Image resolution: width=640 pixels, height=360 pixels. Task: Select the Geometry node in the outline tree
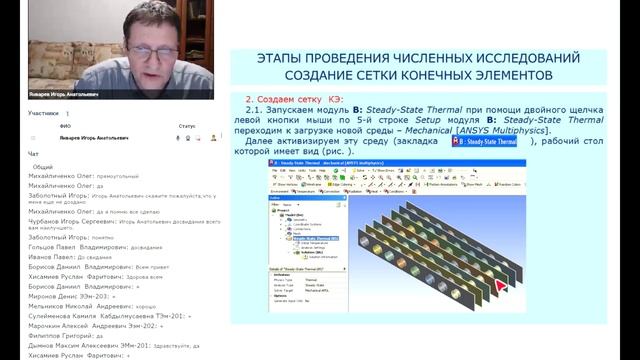click(297, 220)
